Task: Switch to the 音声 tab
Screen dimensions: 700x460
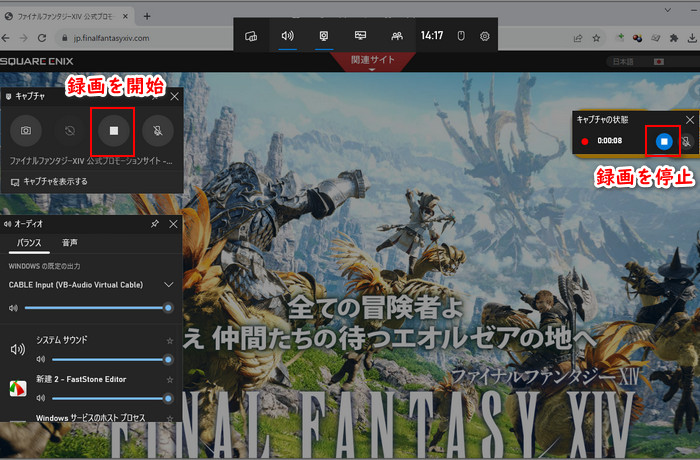Action: (69, 243)
